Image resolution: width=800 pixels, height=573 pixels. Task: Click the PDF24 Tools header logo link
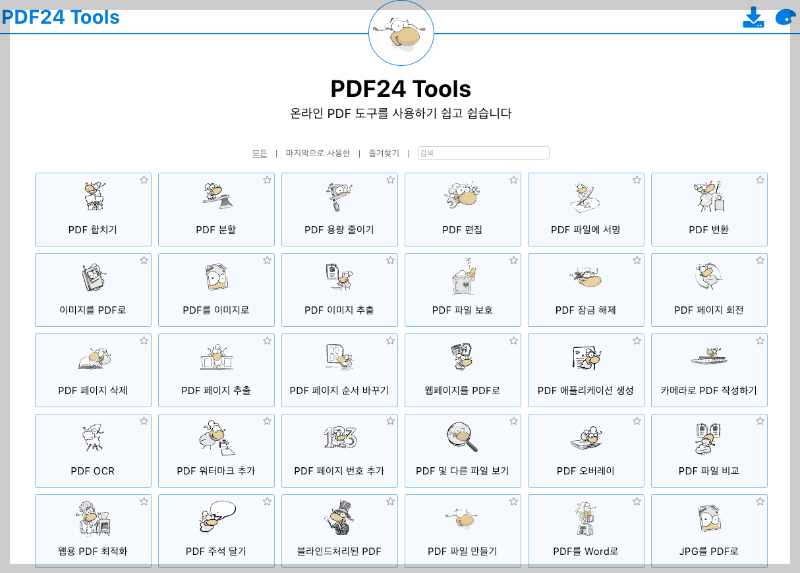point(60,17)
